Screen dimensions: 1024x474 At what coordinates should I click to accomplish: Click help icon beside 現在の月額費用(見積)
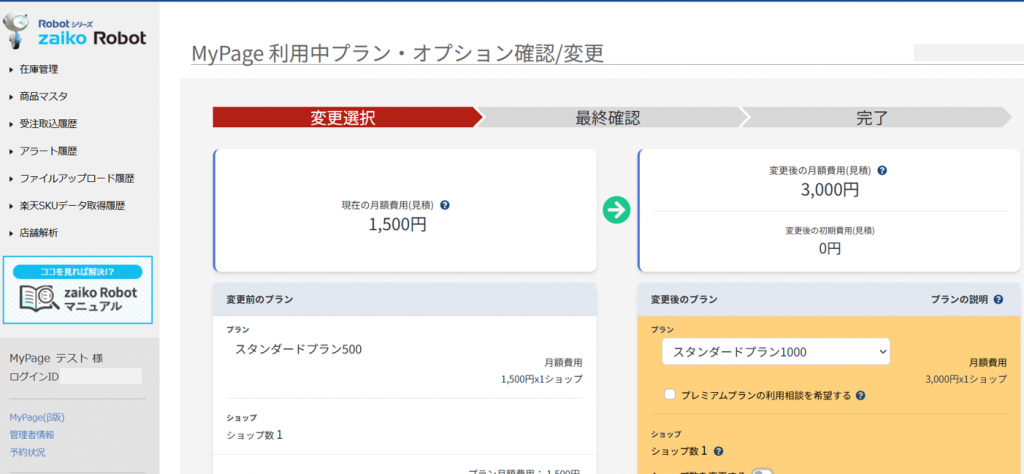(445, 205)
